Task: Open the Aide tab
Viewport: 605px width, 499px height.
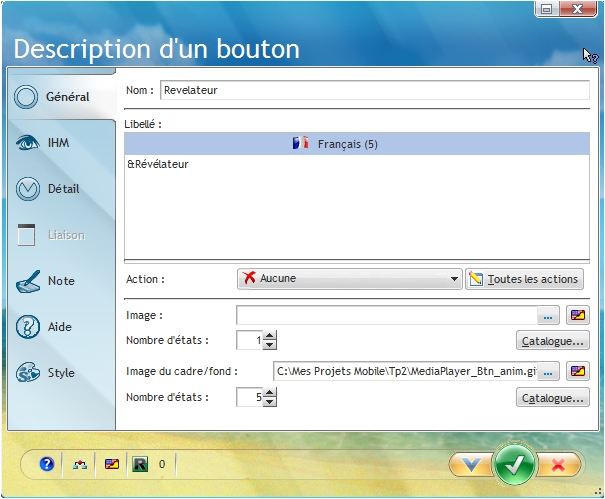Action: coord(62,326)
